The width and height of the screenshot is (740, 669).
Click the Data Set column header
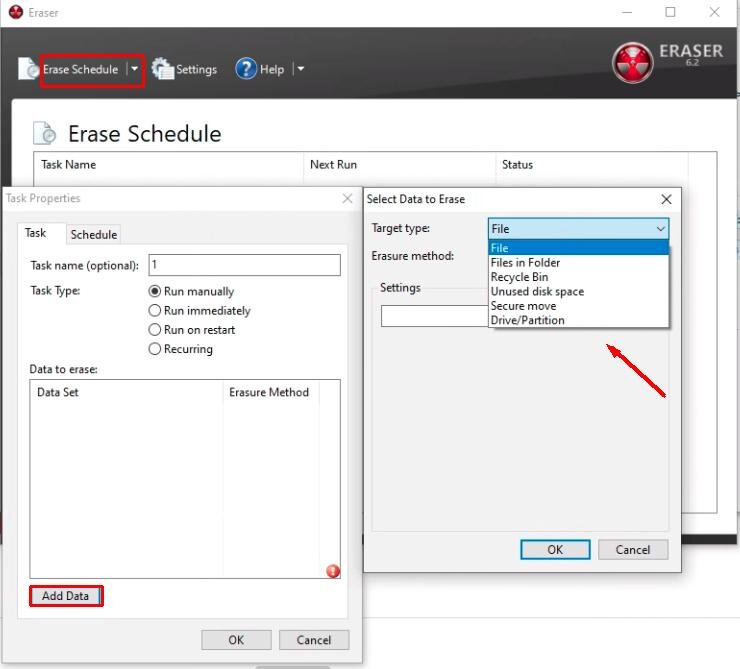click(x=126, y=392)
